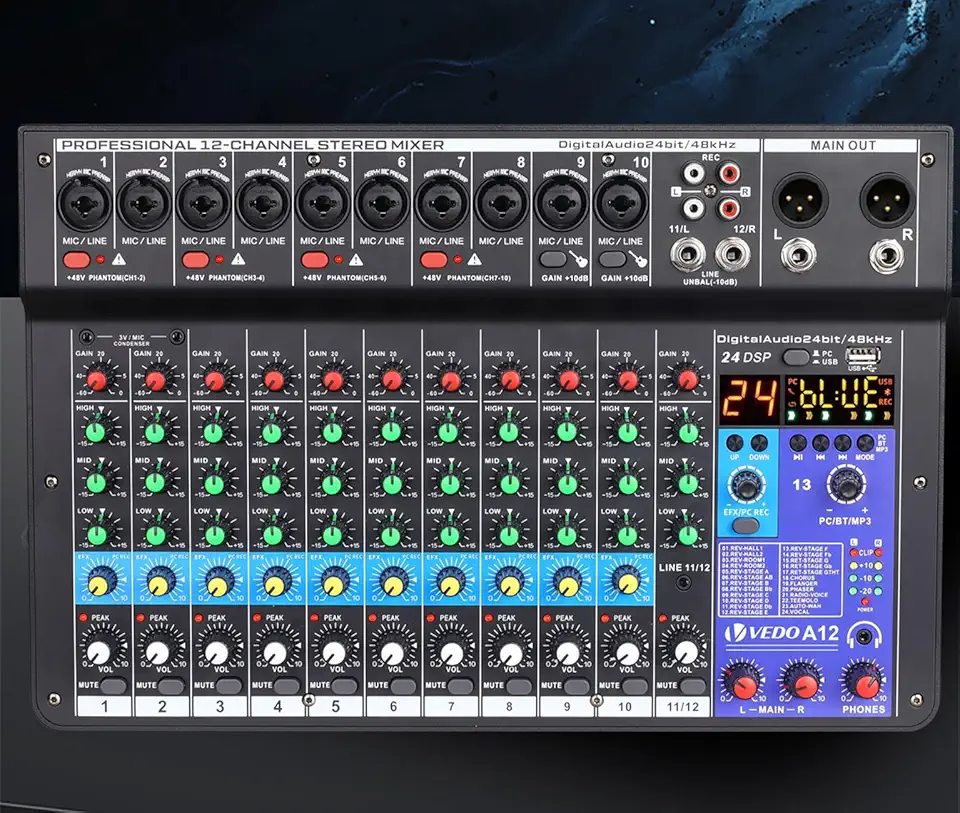This screenshot has width=960, height=813.
Task: Toggle the PC/USB source switch
Action: 795,356
